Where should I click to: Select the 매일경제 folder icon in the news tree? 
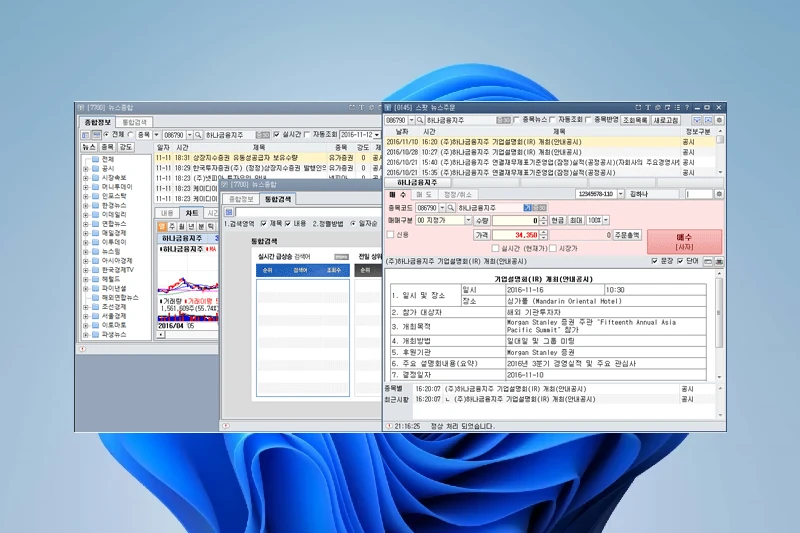tap(93, 232)
